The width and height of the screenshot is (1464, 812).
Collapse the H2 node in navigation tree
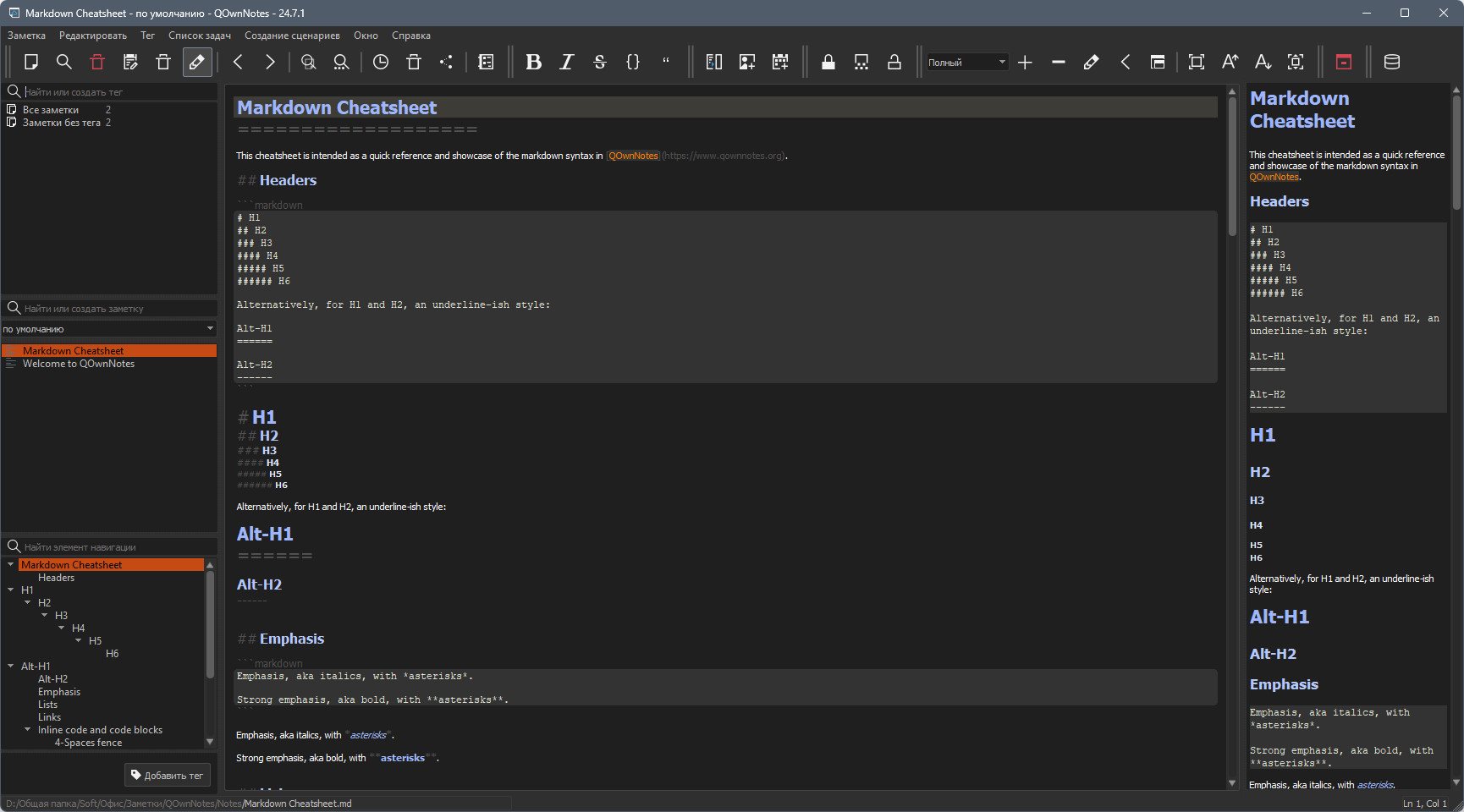click(x=27, y=602)
